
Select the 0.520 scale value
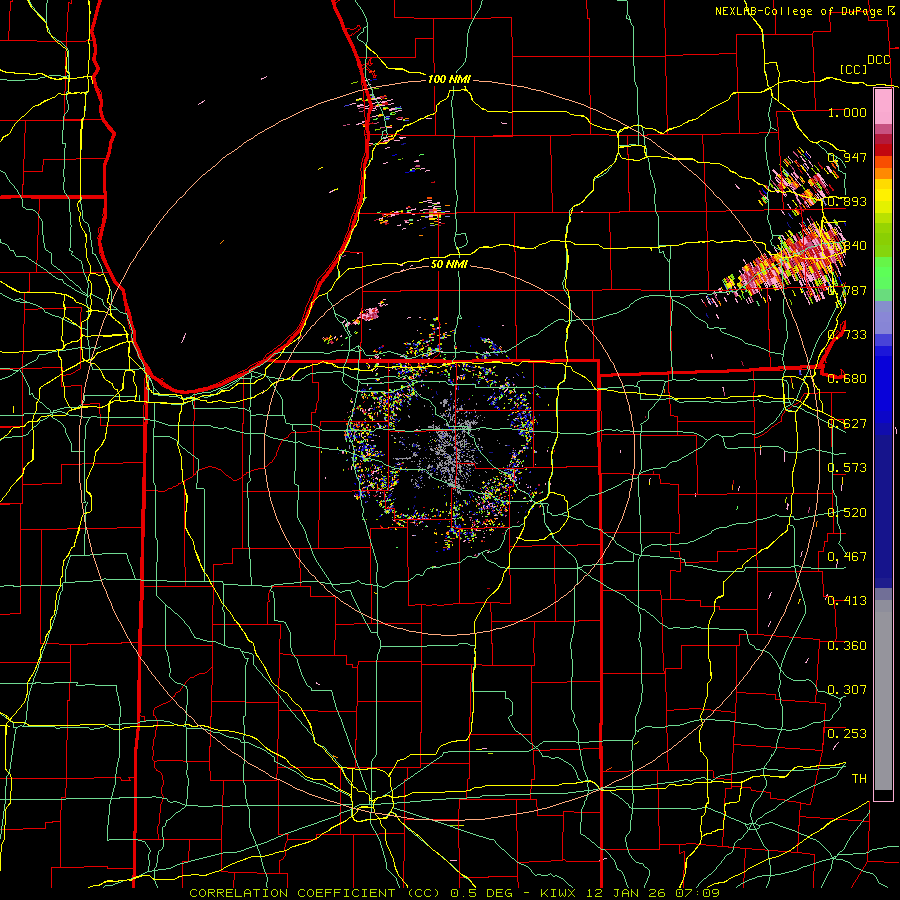847,513
